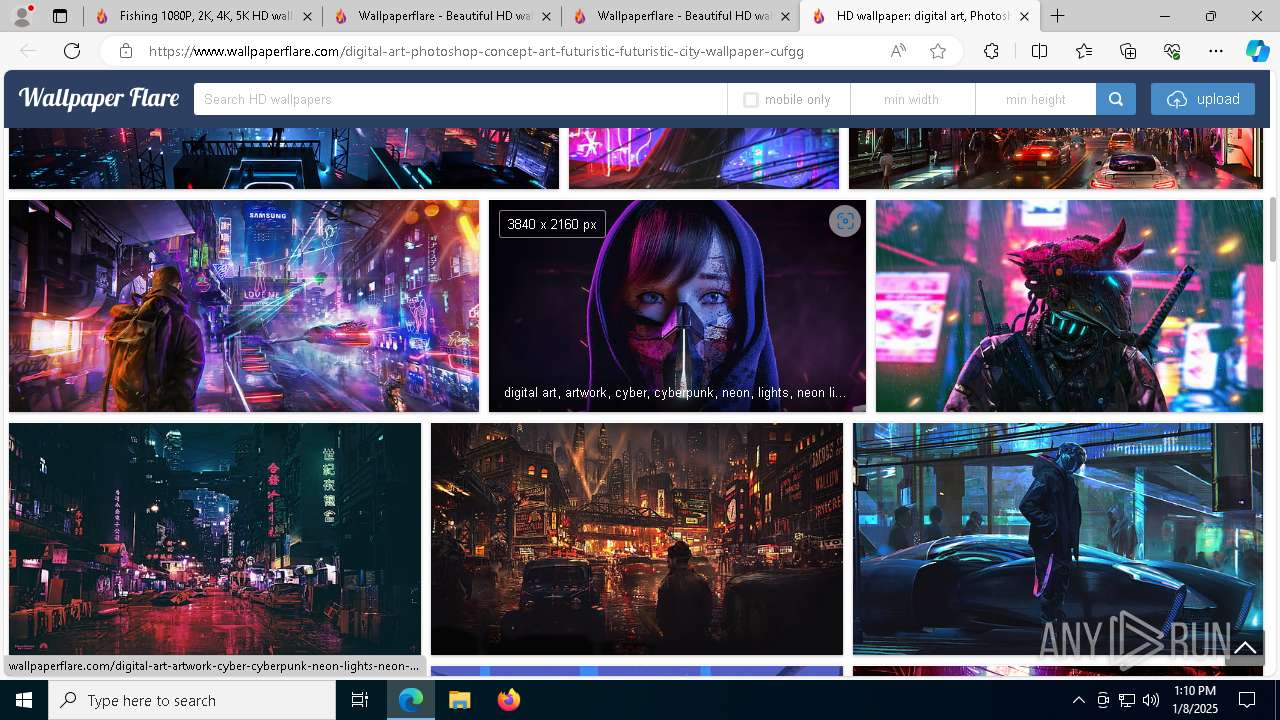
Task: Open File Explorer from taskbar
Action: point(459,700)
